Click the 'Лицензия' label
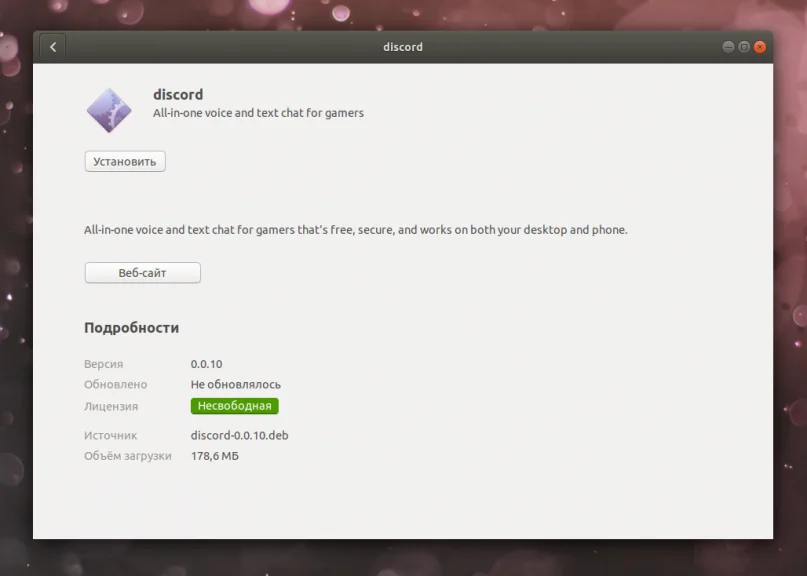Image resolution: width=807 pixels, height=576 pixels. (x=111, y=407)
